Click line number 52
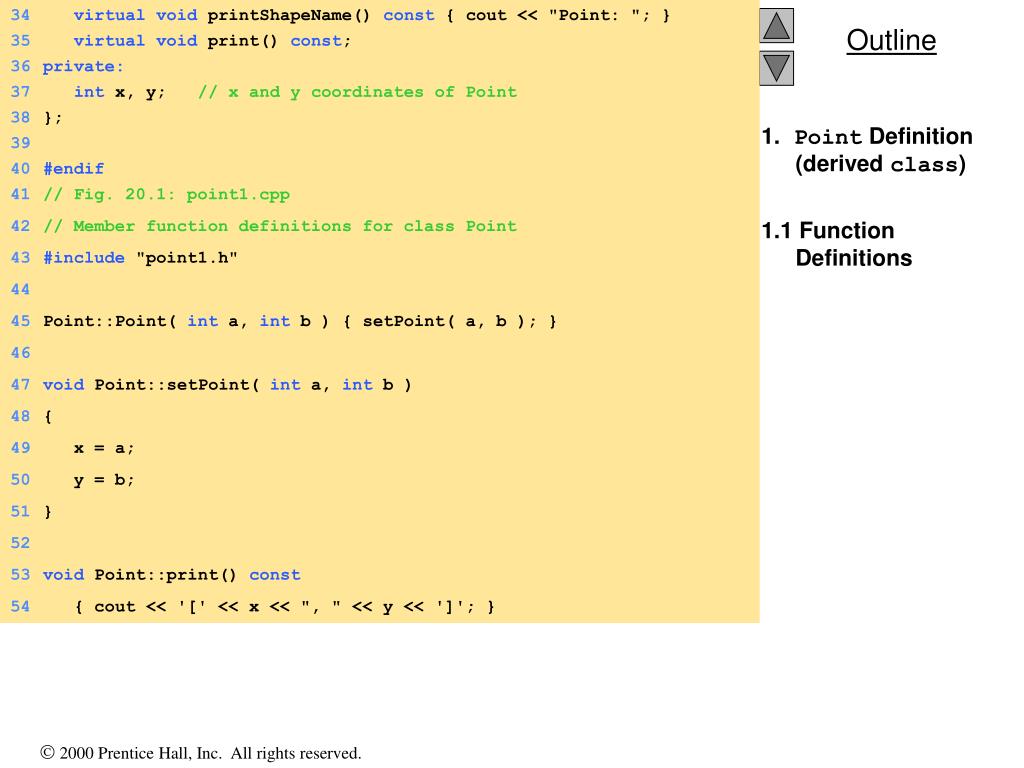Viewport: 1024px width, 768px height. pos(20,543)
